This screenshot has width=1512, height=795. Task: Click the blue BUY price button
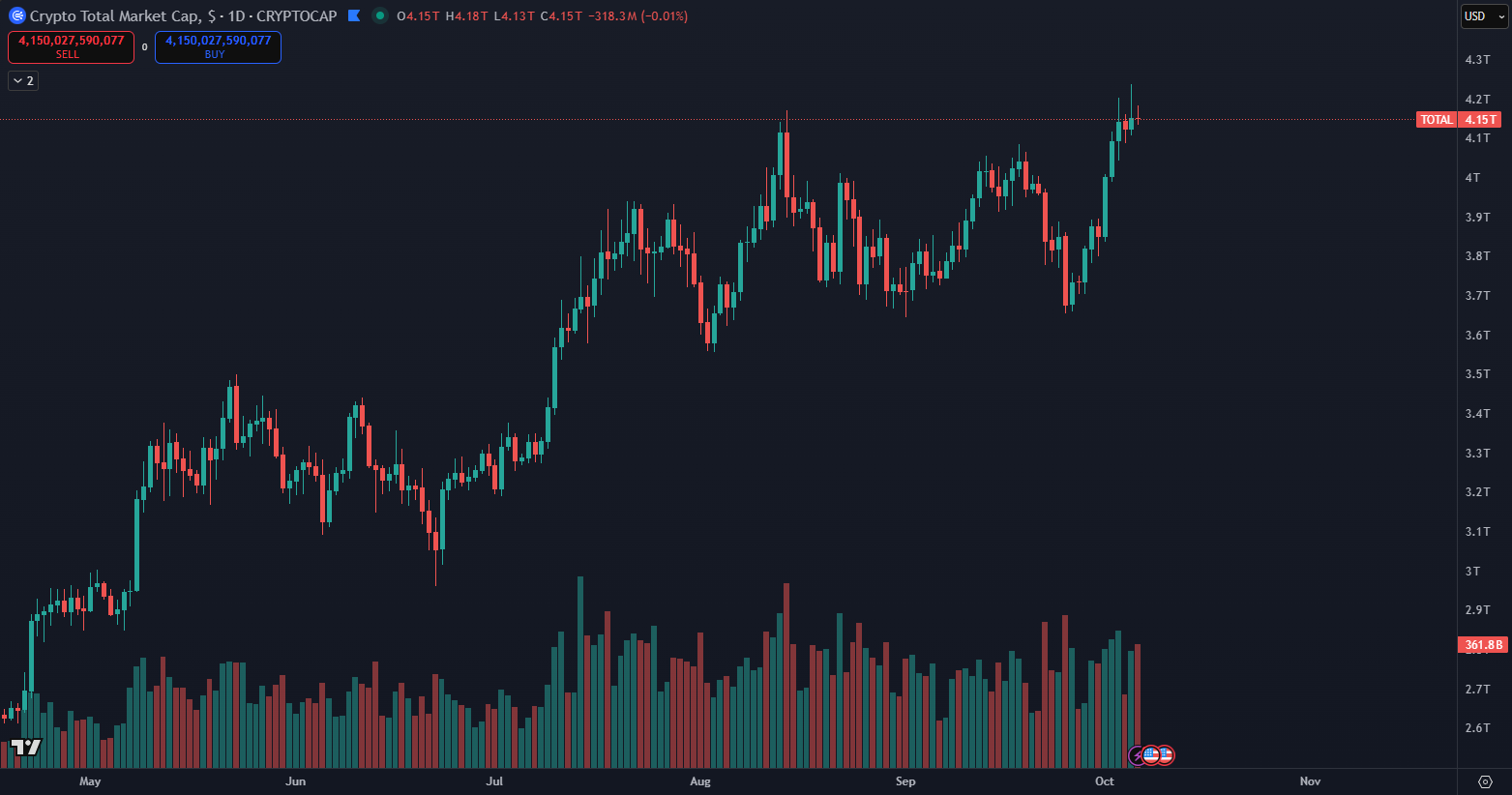pos(218,46)
